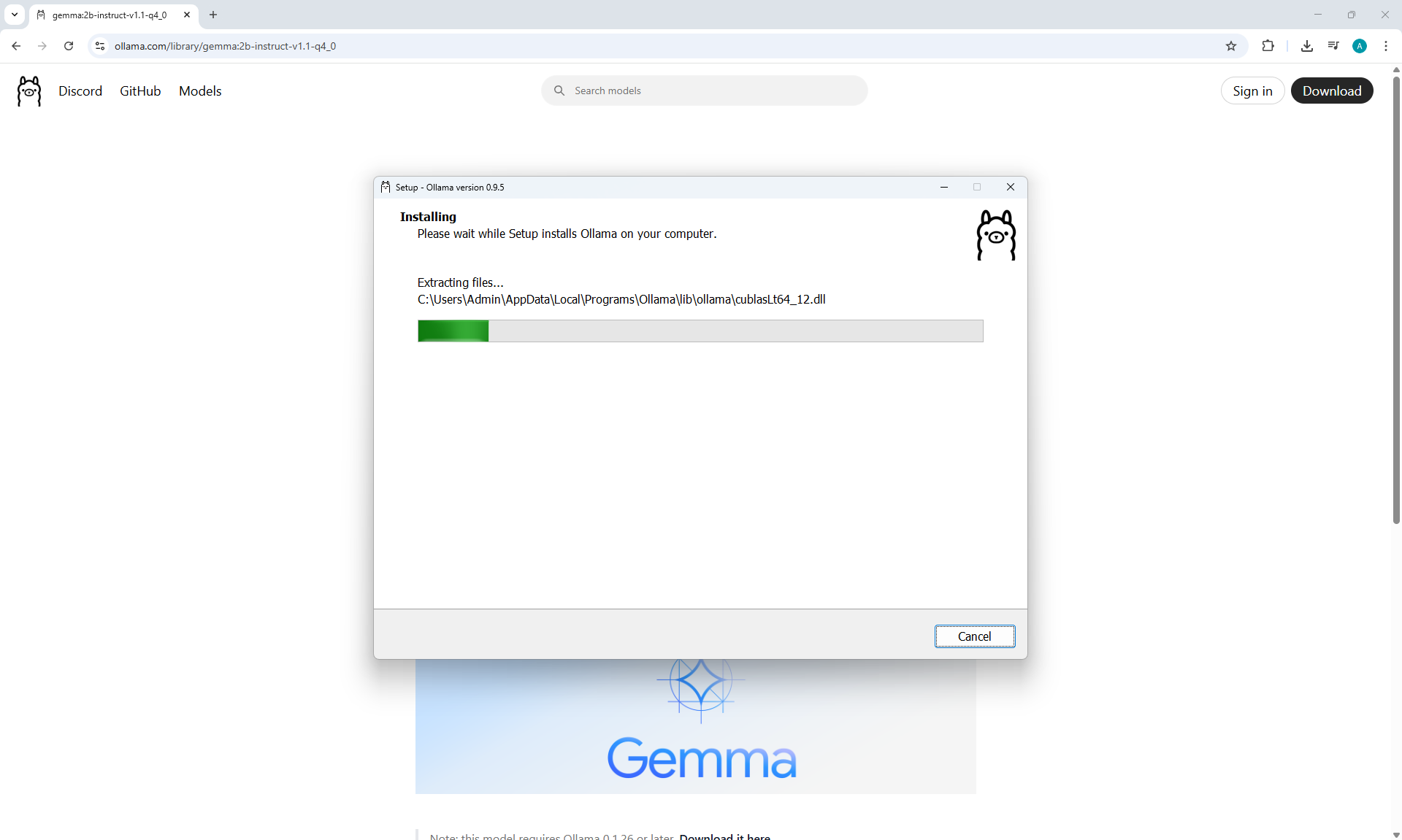Open media controls icon in toolbar
The image size is (1402, 840).
point(1333,46)
